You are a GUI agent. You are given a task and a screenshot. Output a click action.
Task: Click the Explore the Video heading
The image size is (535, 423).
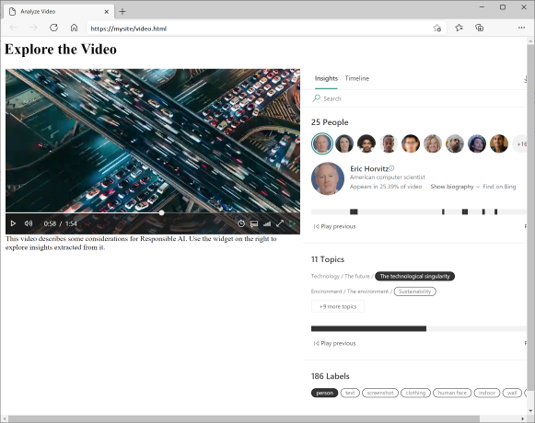[x=60, y=49]
